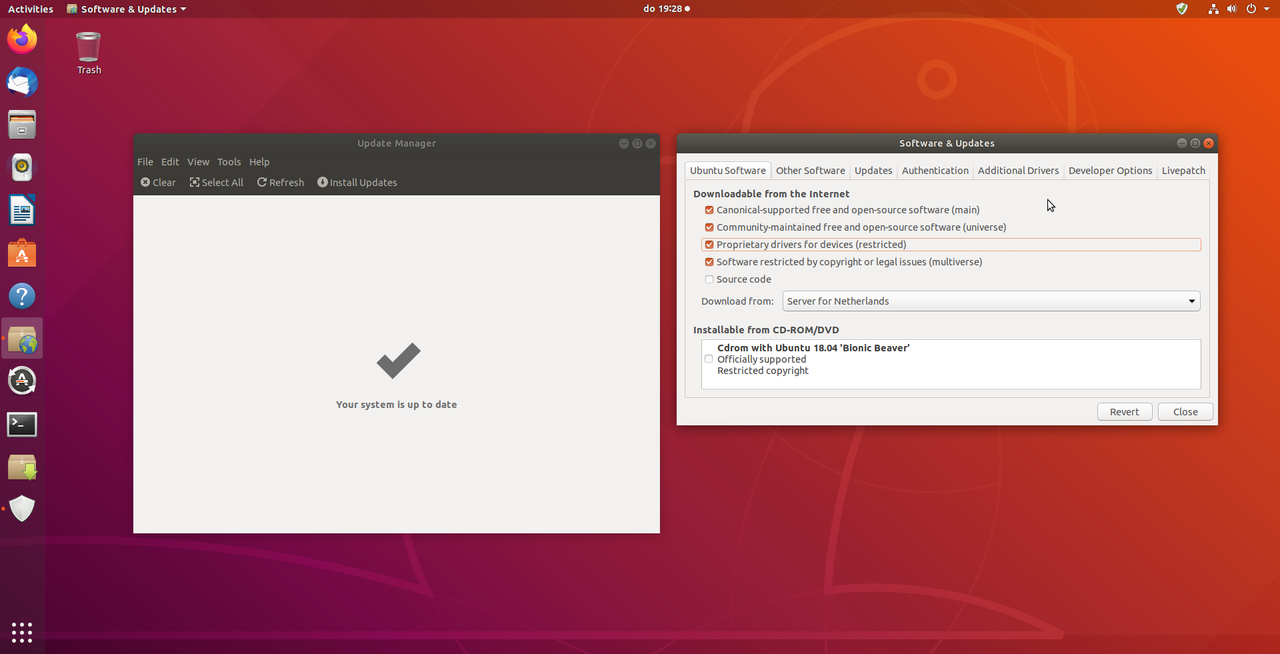Open the Files manager dock icon

point(22,125)
